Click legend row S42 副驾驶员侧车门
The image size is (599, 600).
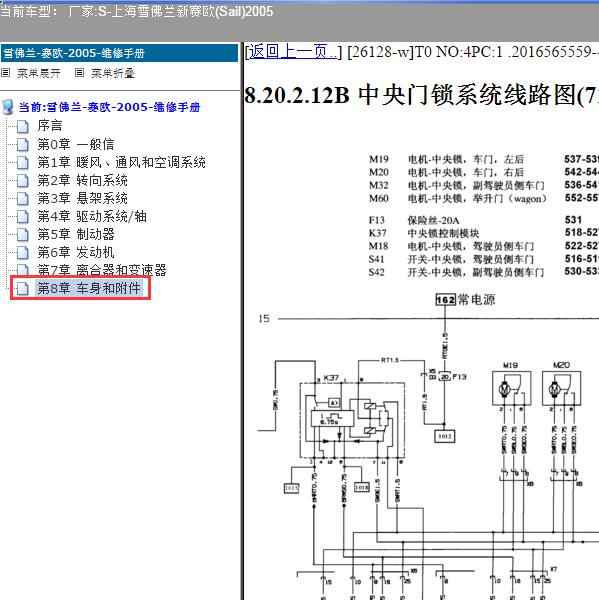tap(483, 272)
